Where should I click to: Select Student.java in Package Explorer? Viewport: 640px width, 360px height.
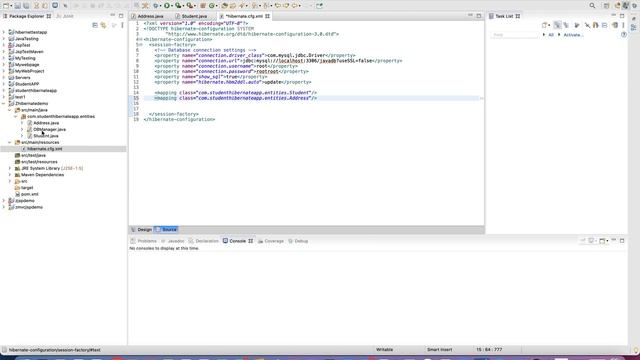[46, 136]
